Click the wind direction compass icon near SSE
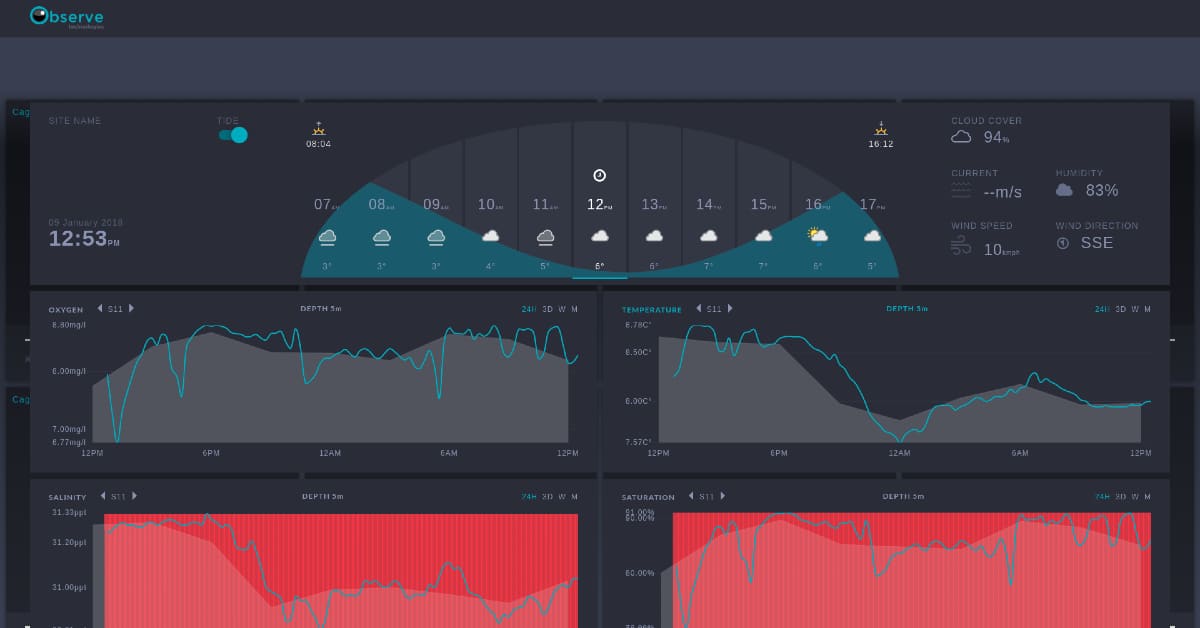 (1063, 243)
